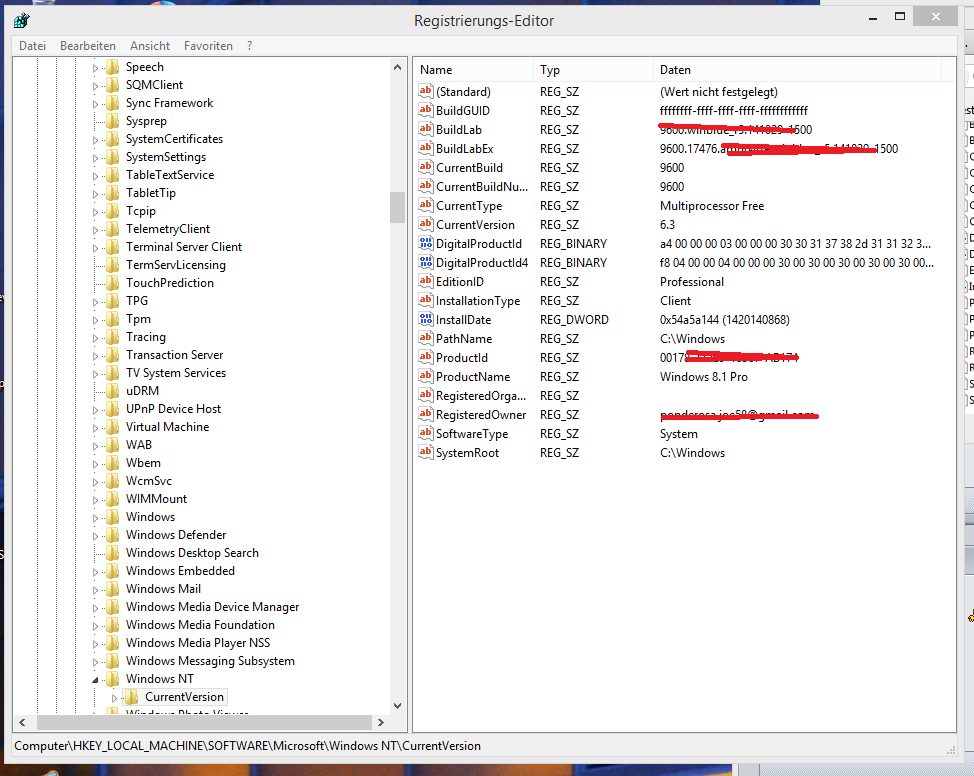
Task: Click tree scrollbar down arrow
Action: point(398,706)
